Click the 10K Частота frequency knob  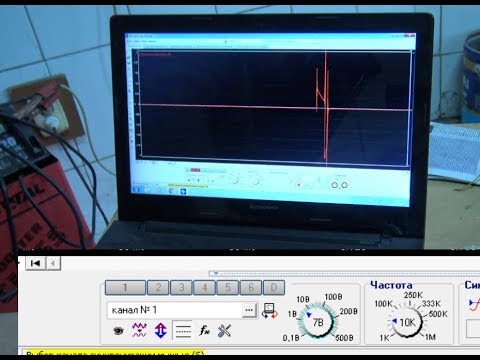tap(407, 322)
